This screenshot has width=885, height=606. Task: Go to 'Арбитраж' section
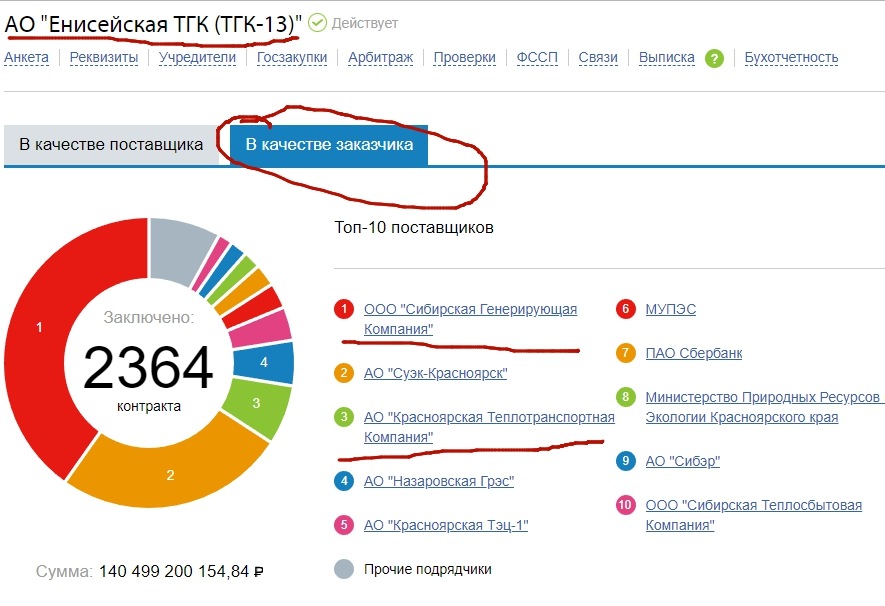(380, 58)
